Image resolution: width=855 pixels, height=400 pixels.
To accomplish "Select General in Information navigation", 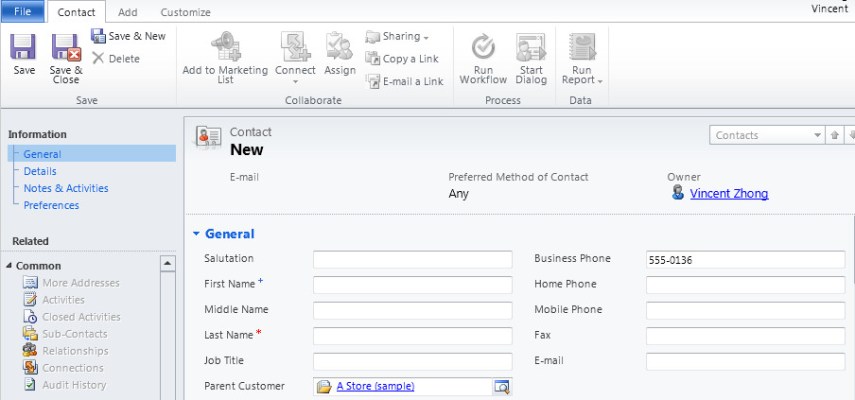I will (x=92, y=154).
